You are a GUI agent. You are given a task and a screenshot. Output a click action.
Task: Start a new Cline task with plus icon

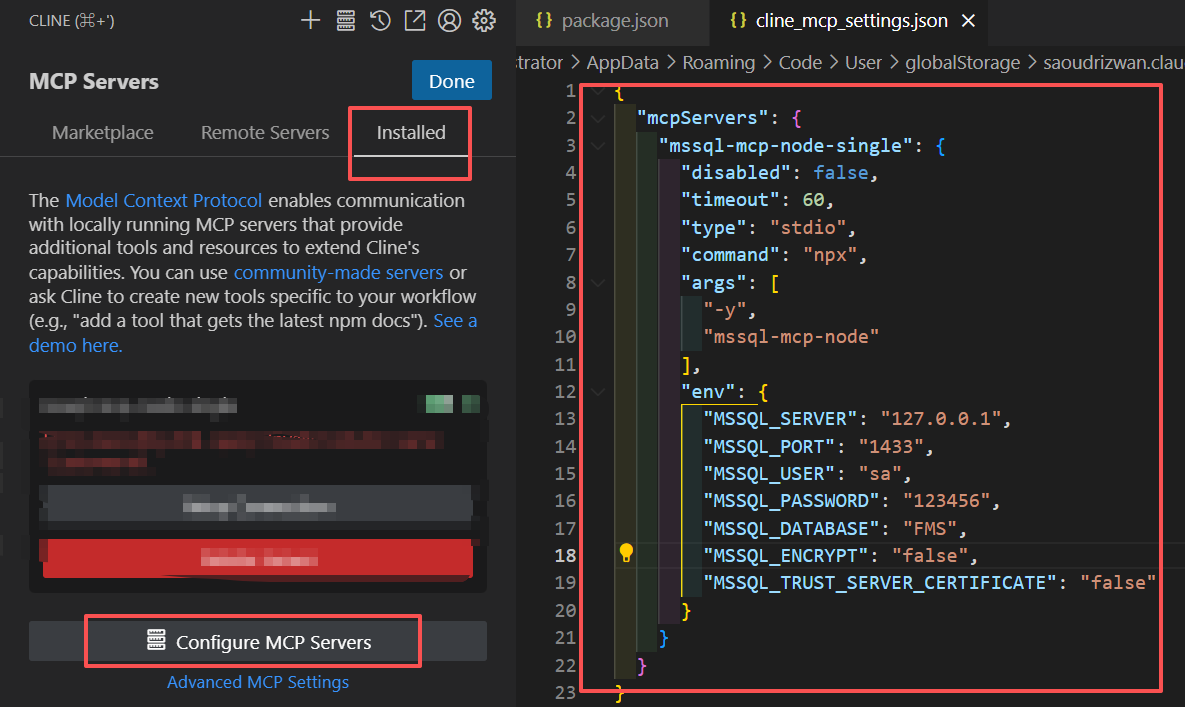point(311,20)
